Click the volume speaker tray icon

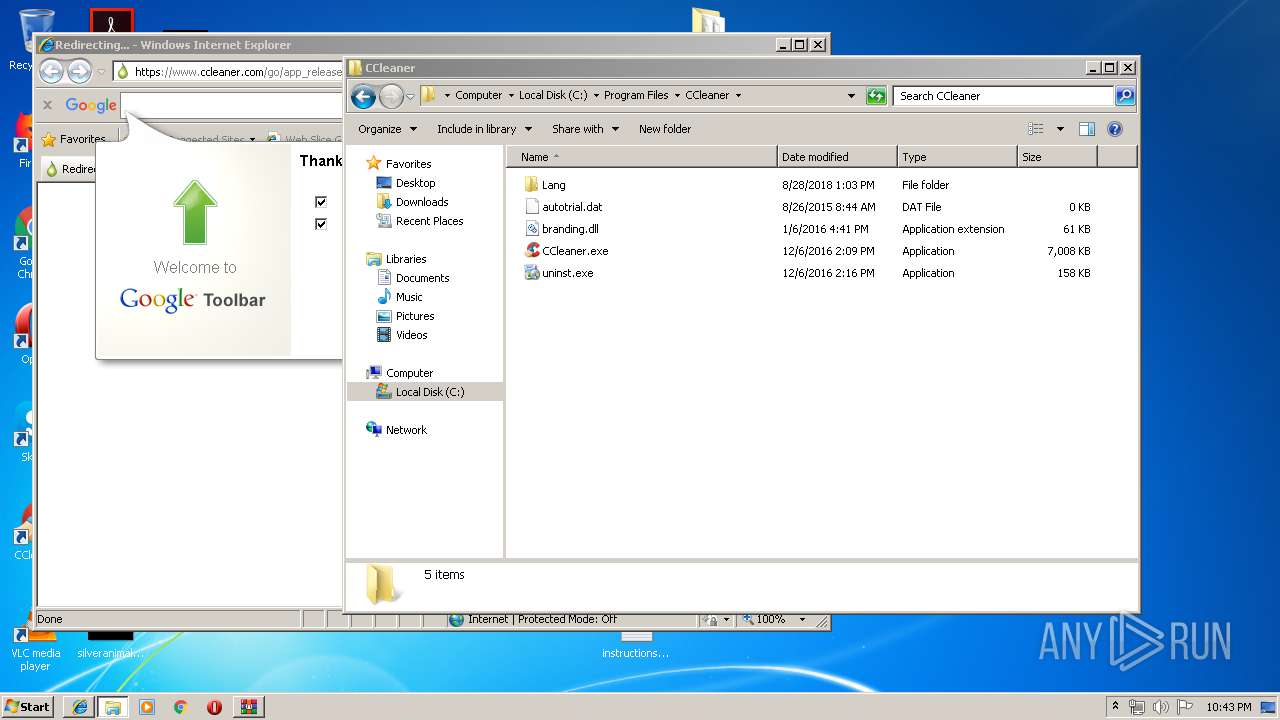pyautogui.click(x=1161, y=707)
